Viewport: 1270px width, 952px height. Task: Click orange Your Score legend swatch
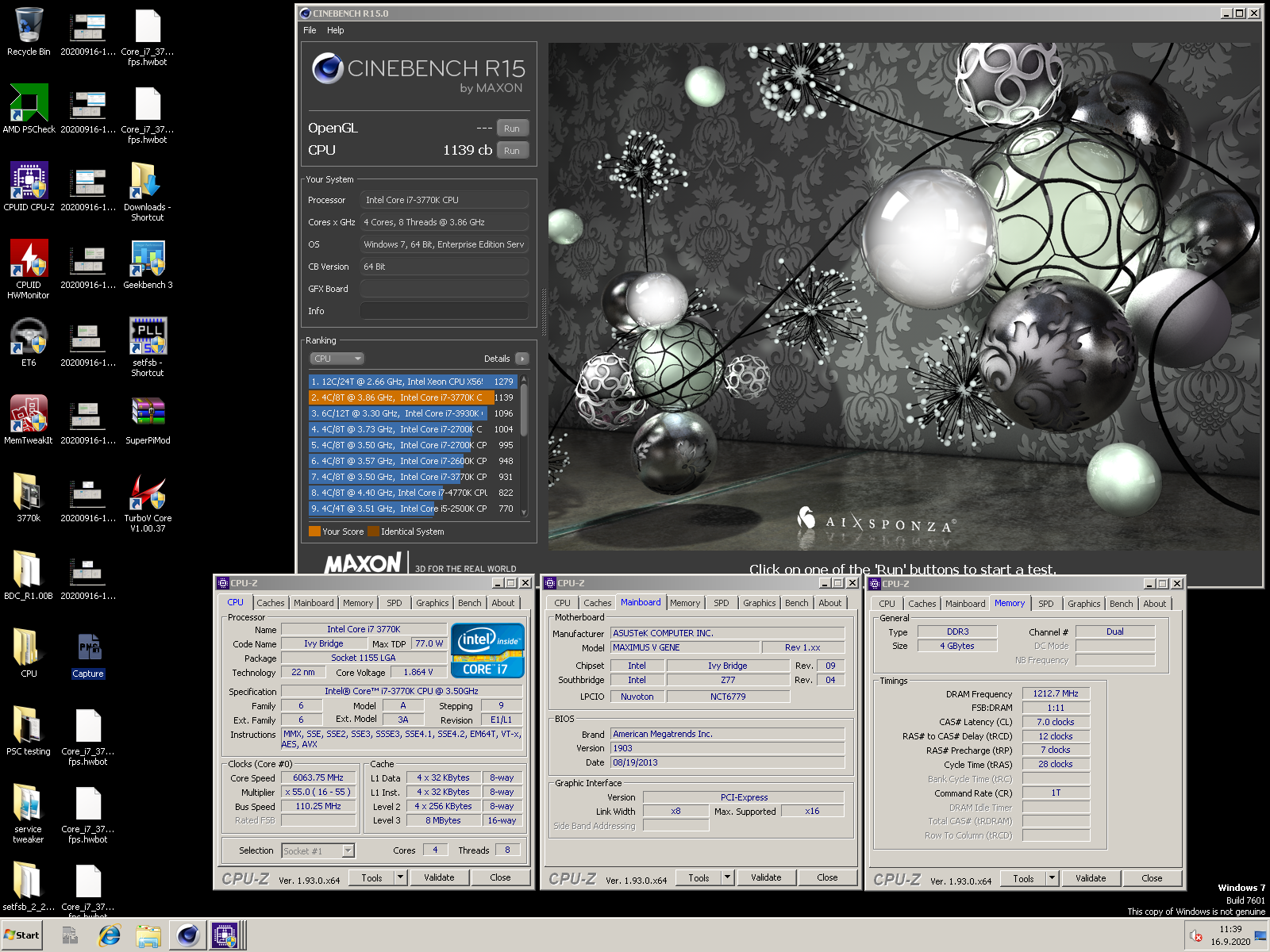[x=314, y=532]
